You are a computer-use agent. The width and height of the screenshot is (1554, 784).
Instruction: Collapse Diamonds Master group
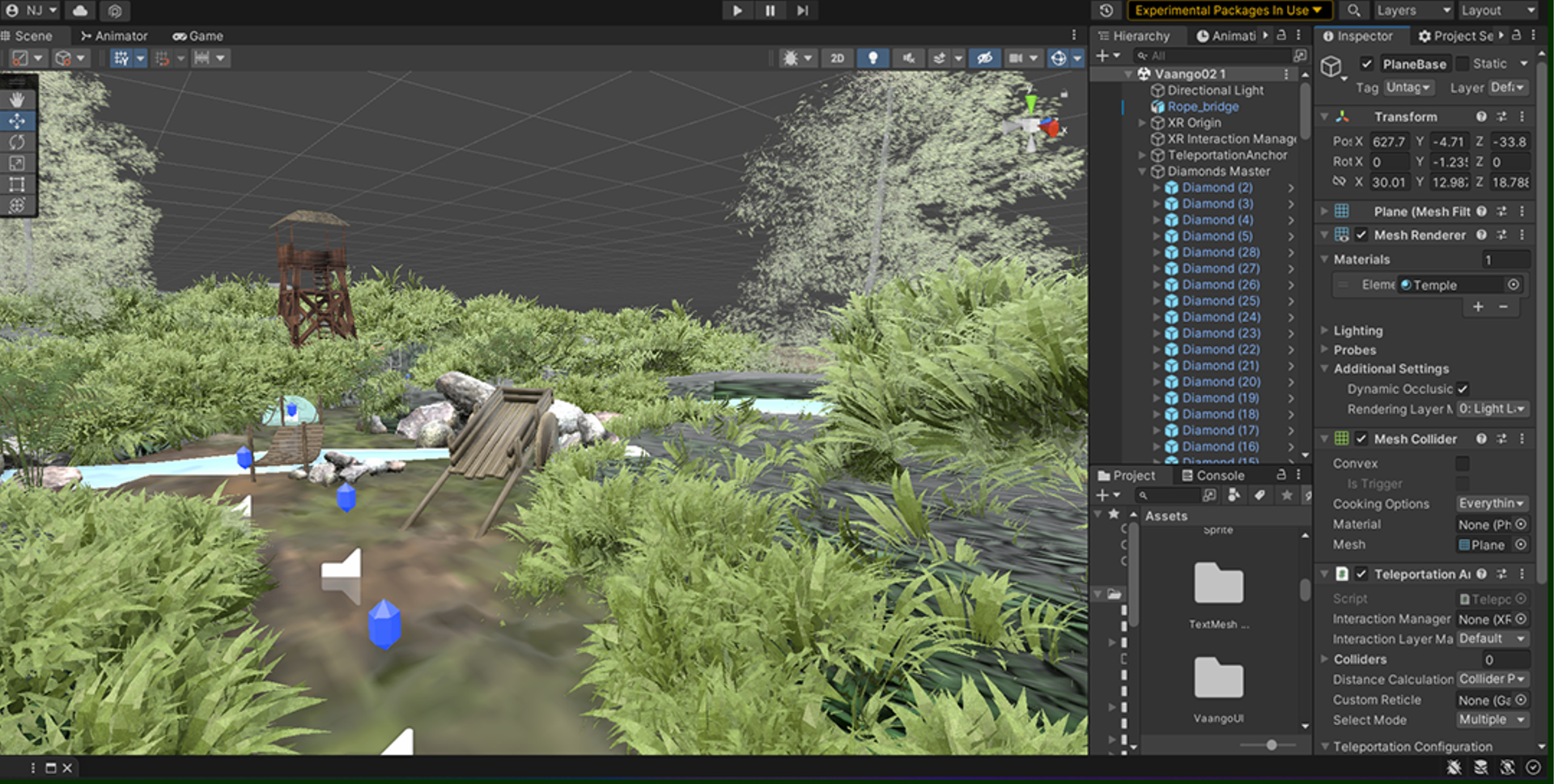point(1142,172)
